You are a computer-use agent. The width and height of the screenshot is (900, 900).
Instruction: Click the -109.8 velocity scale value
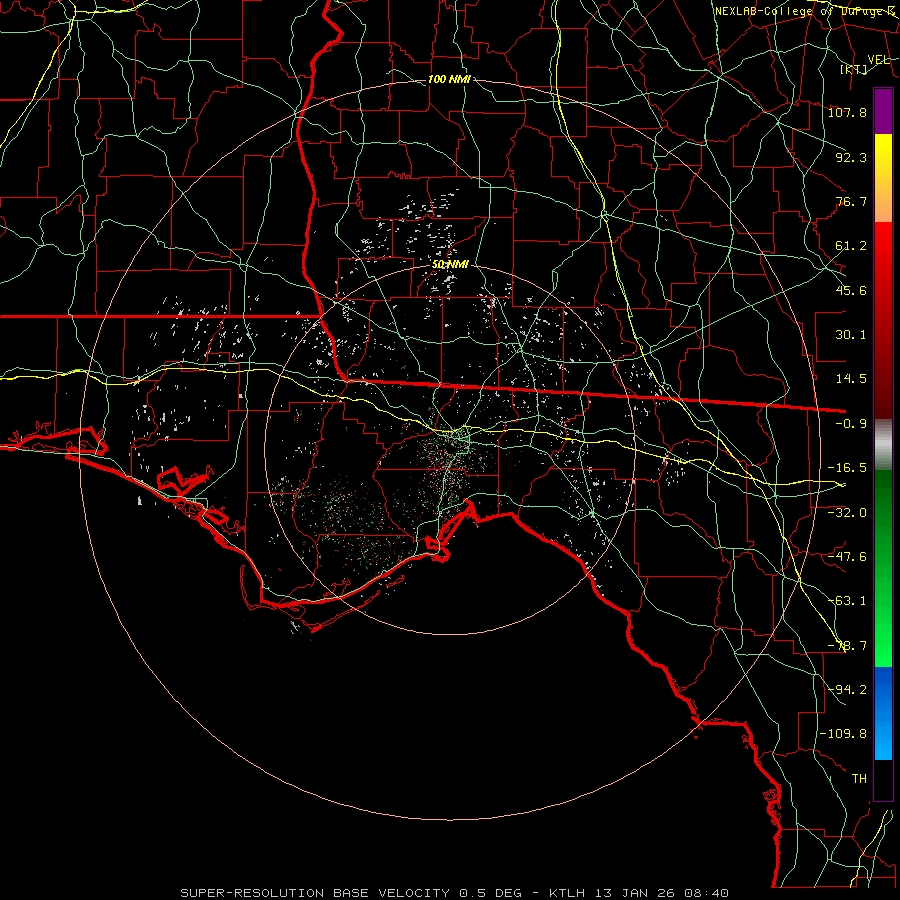click(x=843, y=734)
